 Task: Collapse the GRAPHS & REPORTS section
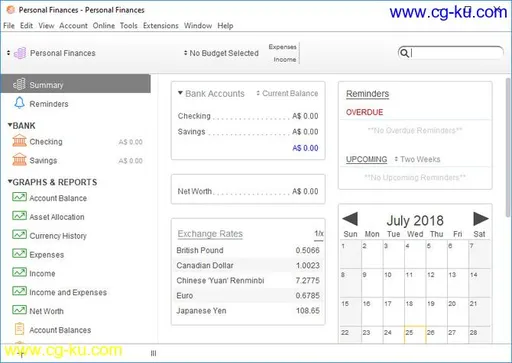[10, 181]
